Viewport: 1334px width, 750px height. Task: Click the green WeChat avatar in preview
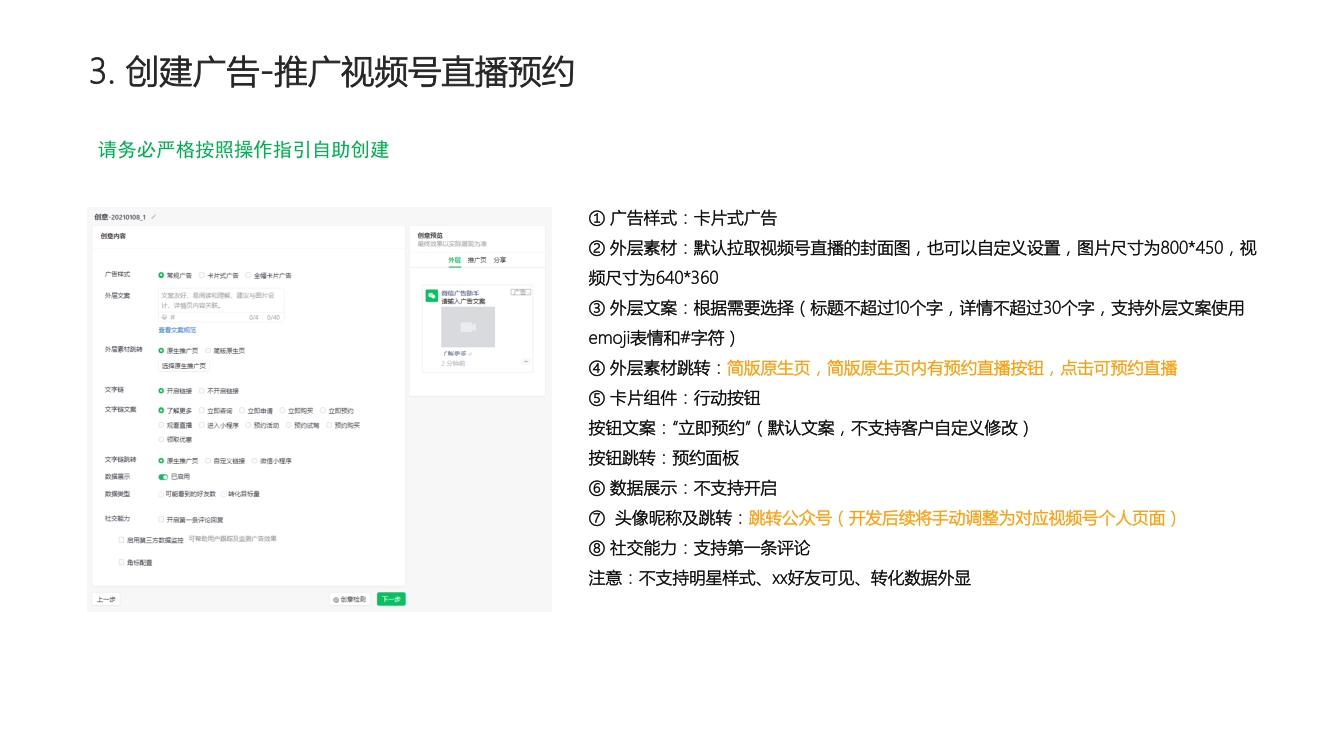[x=432, y=296]
